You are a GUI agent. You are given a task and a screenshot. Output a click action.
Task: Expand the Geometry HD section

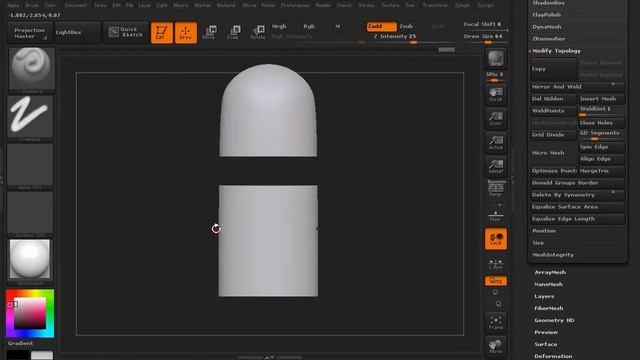coord(554,320)
